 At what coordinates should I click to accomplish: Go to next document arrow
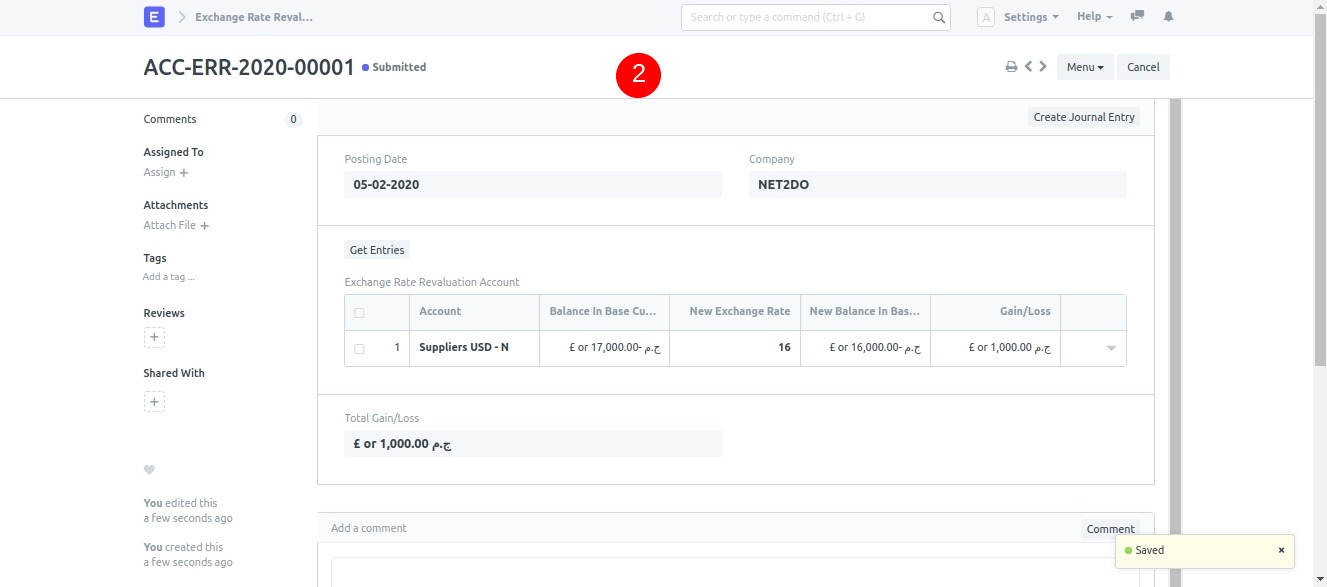(1043, 67)
